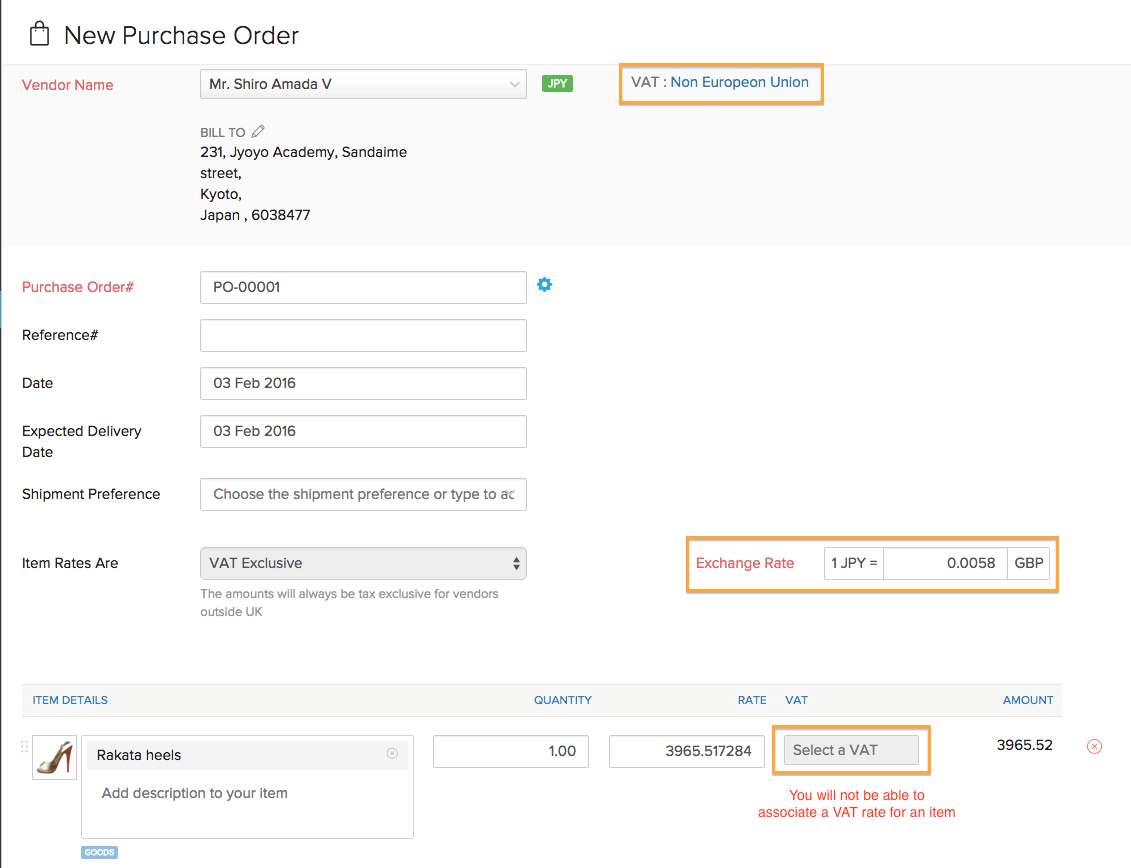Click the Quantity field showing 1.00
Viewport: 1131px width, 868px height.
[510, 751]
